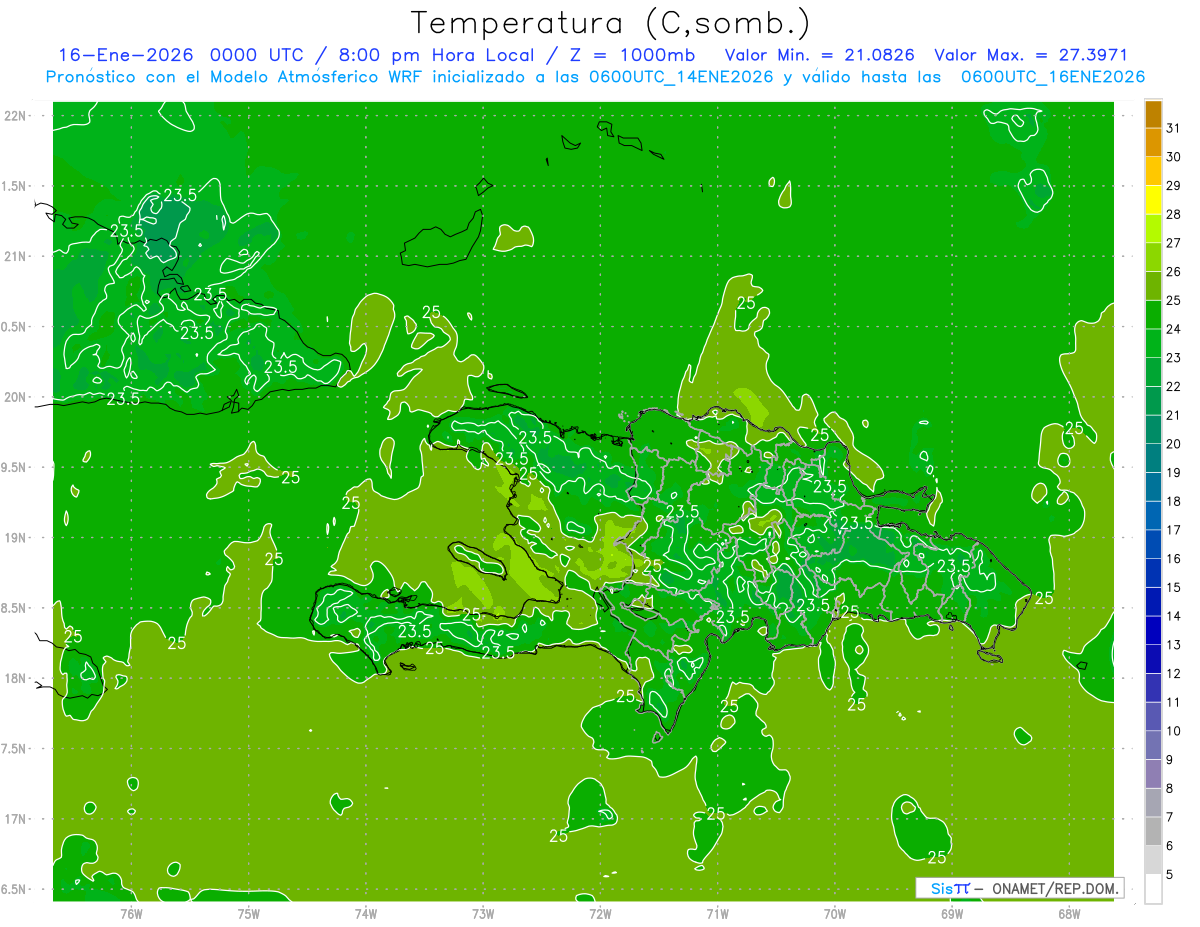Click the white colorbar swatch below 5

[x=1154, y=889]
